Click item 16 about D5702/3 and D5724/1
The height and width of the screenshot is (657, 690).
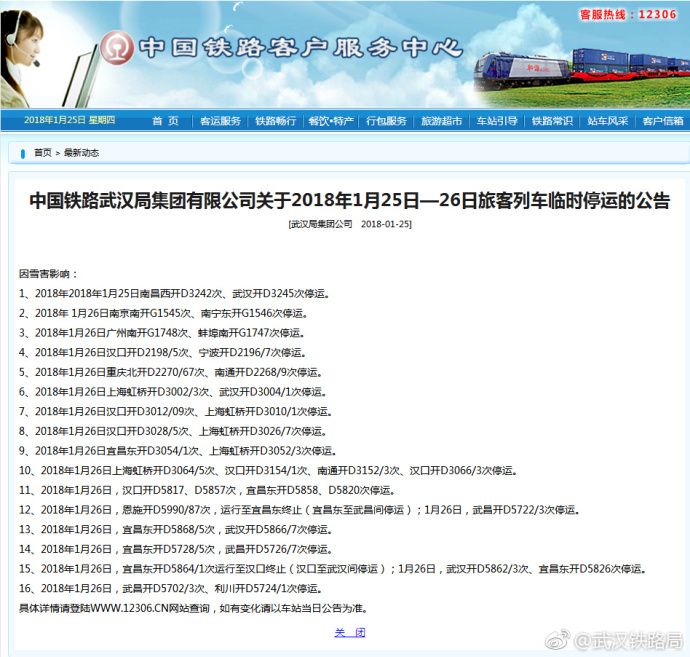[171, 588]
